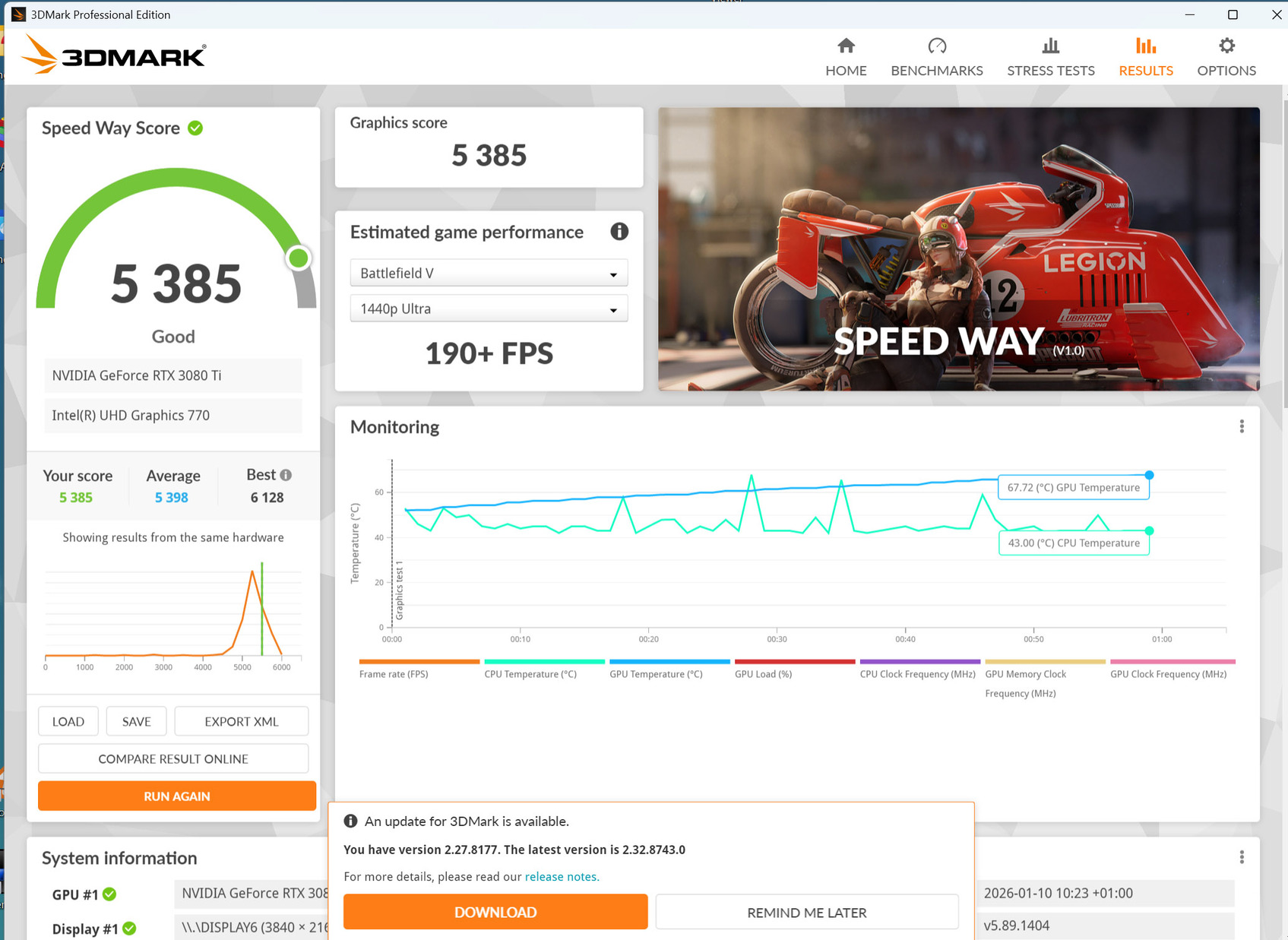Click the 43.00 CPU Temperature tooltip
Screen dimensions: 1288x940
pos(1074,543)
